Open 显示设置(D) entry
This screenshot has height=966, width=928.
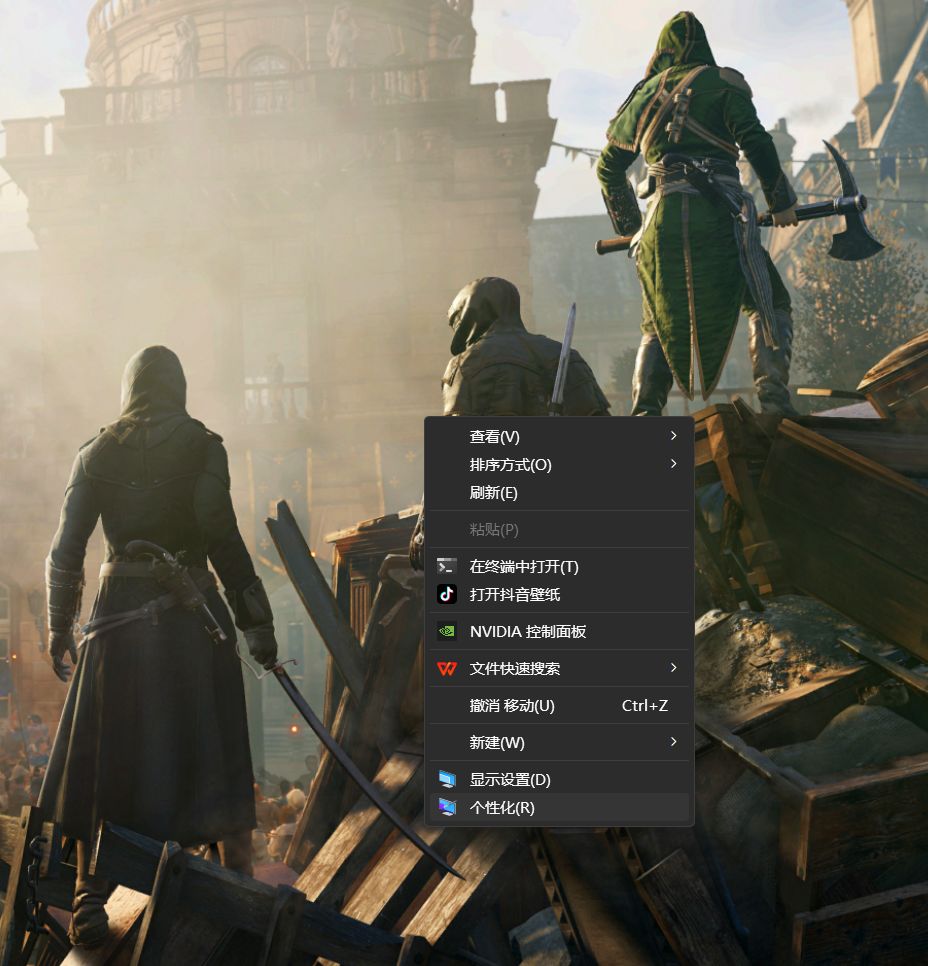coord(559,779)
